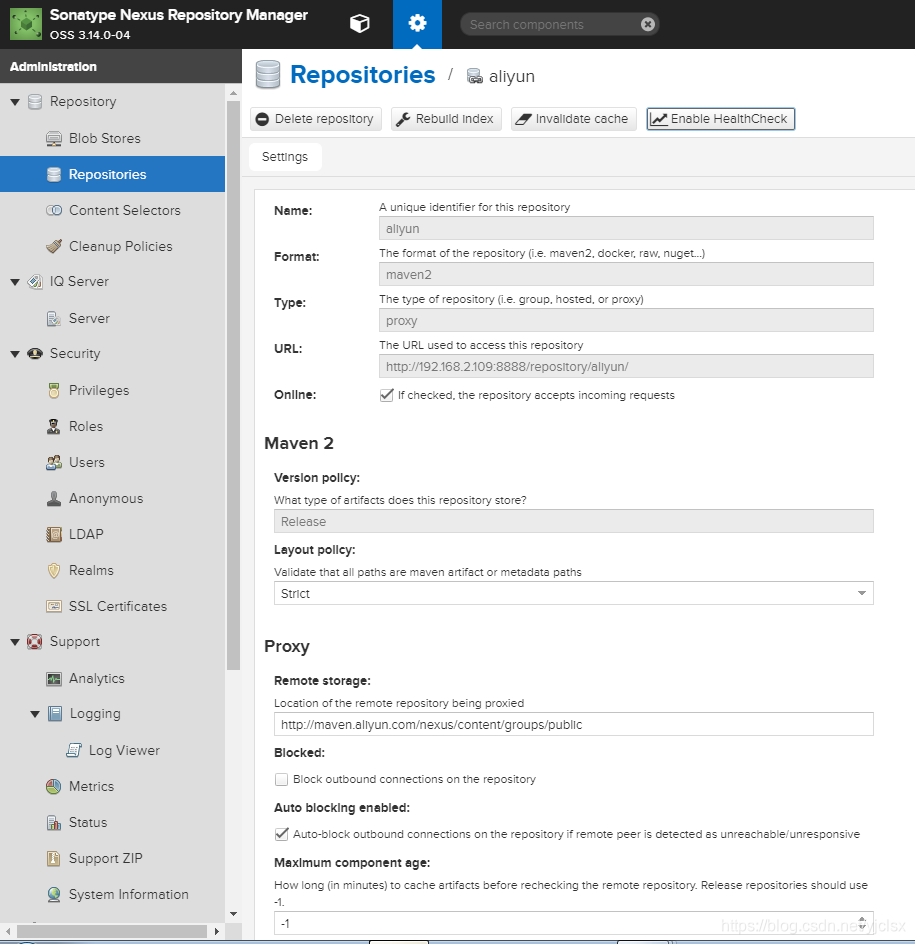Select Repositories in the sidebar

pos(113,174)
